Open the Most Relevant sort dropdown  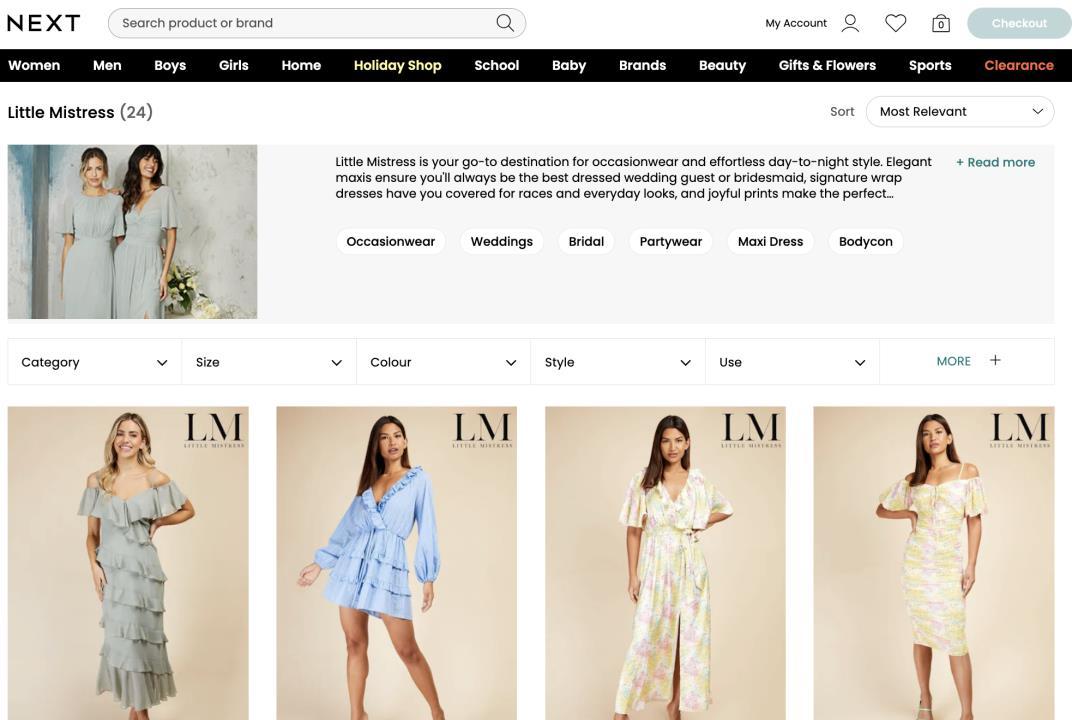pyautogui.click(x=960, y=111)
